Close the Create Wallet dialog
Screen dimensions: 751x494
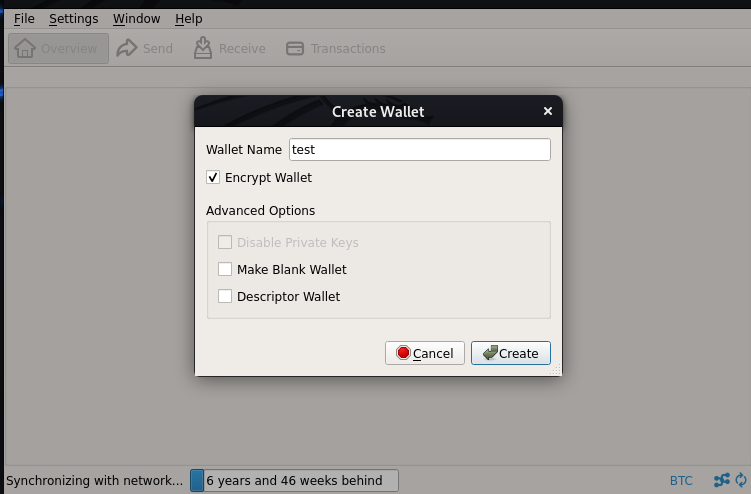pyautogui.click(x=547, y=111)
